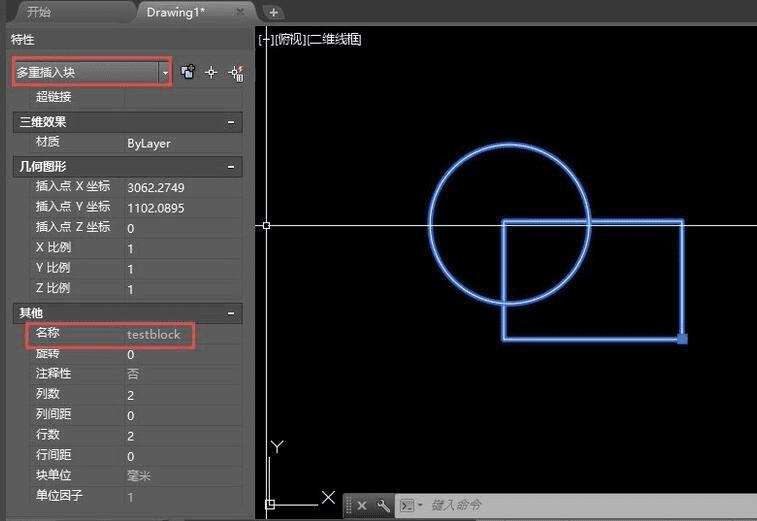757x521 pixels.
Task: Collapse the 其他 section
Action: point(231,313)
